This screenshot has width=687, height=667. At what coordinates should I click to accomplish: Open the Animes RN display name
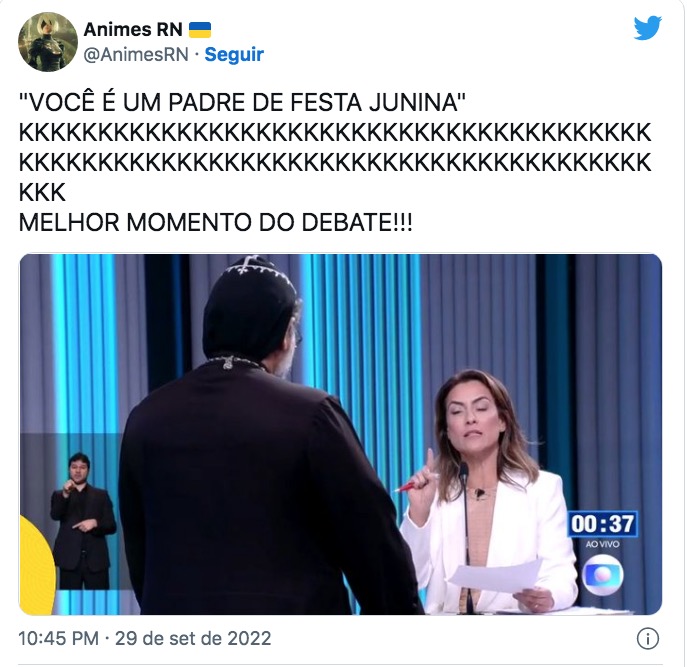click(133, 30)
